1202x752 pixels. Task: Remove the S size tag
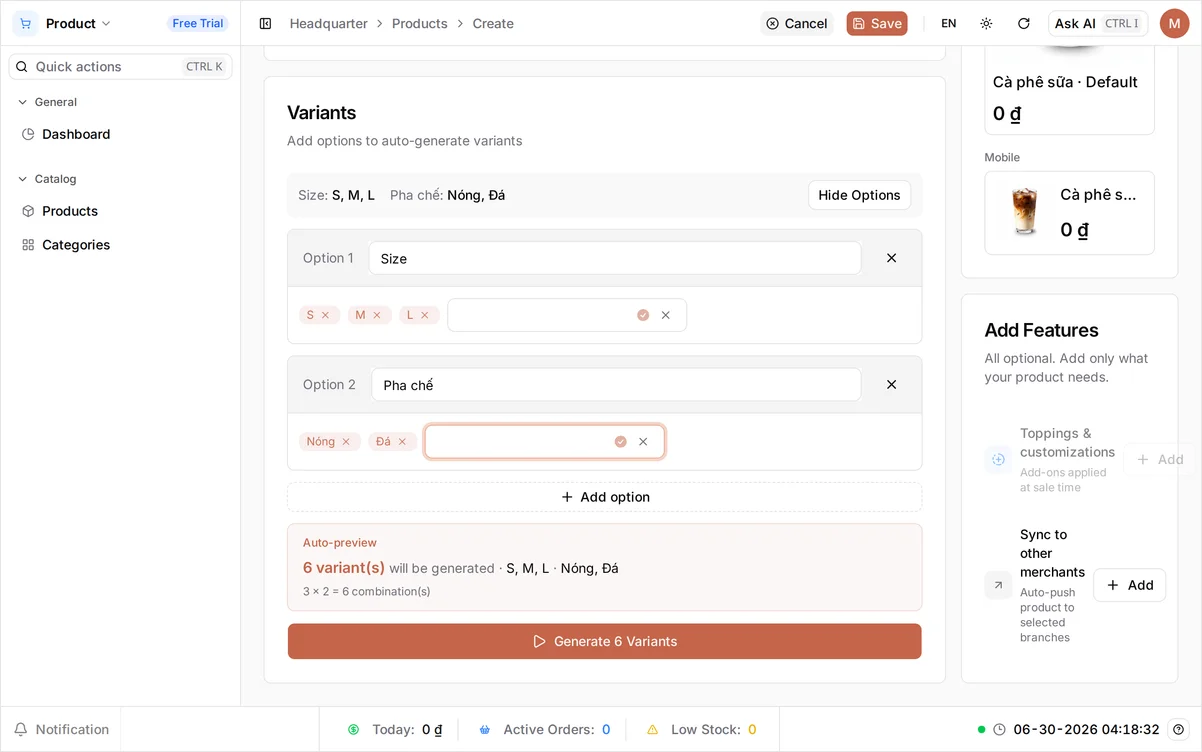coord(325,315)
